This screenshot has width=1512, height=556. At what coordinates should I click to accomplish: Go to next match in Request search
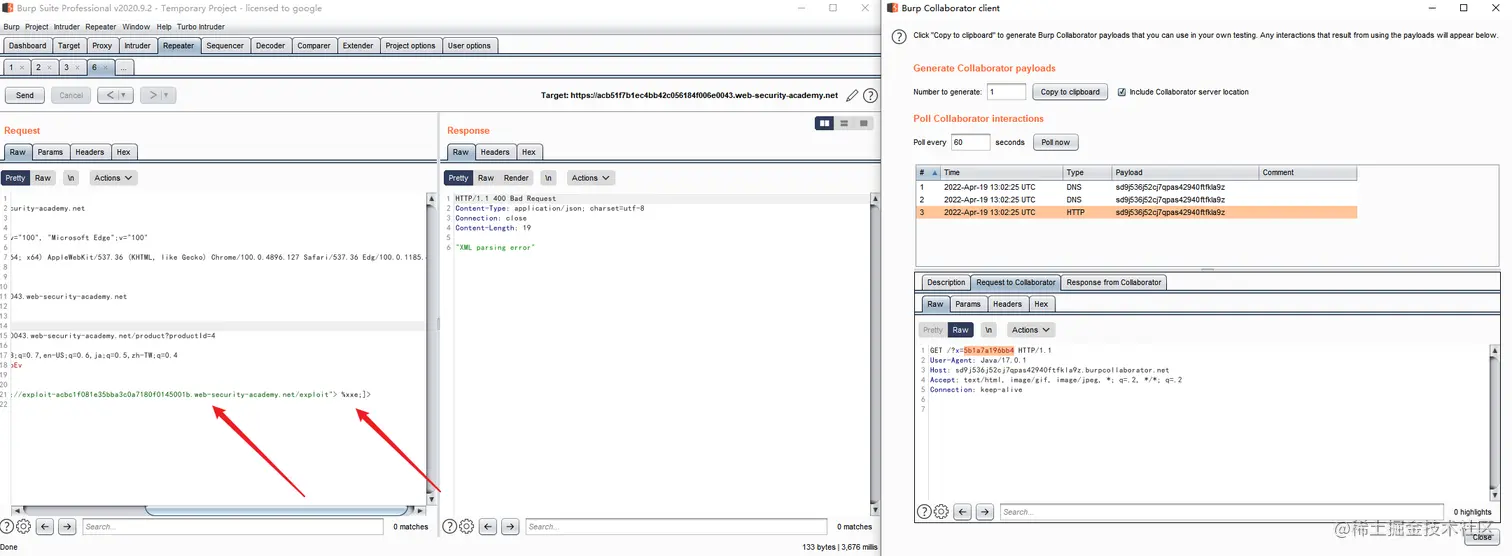67,527
